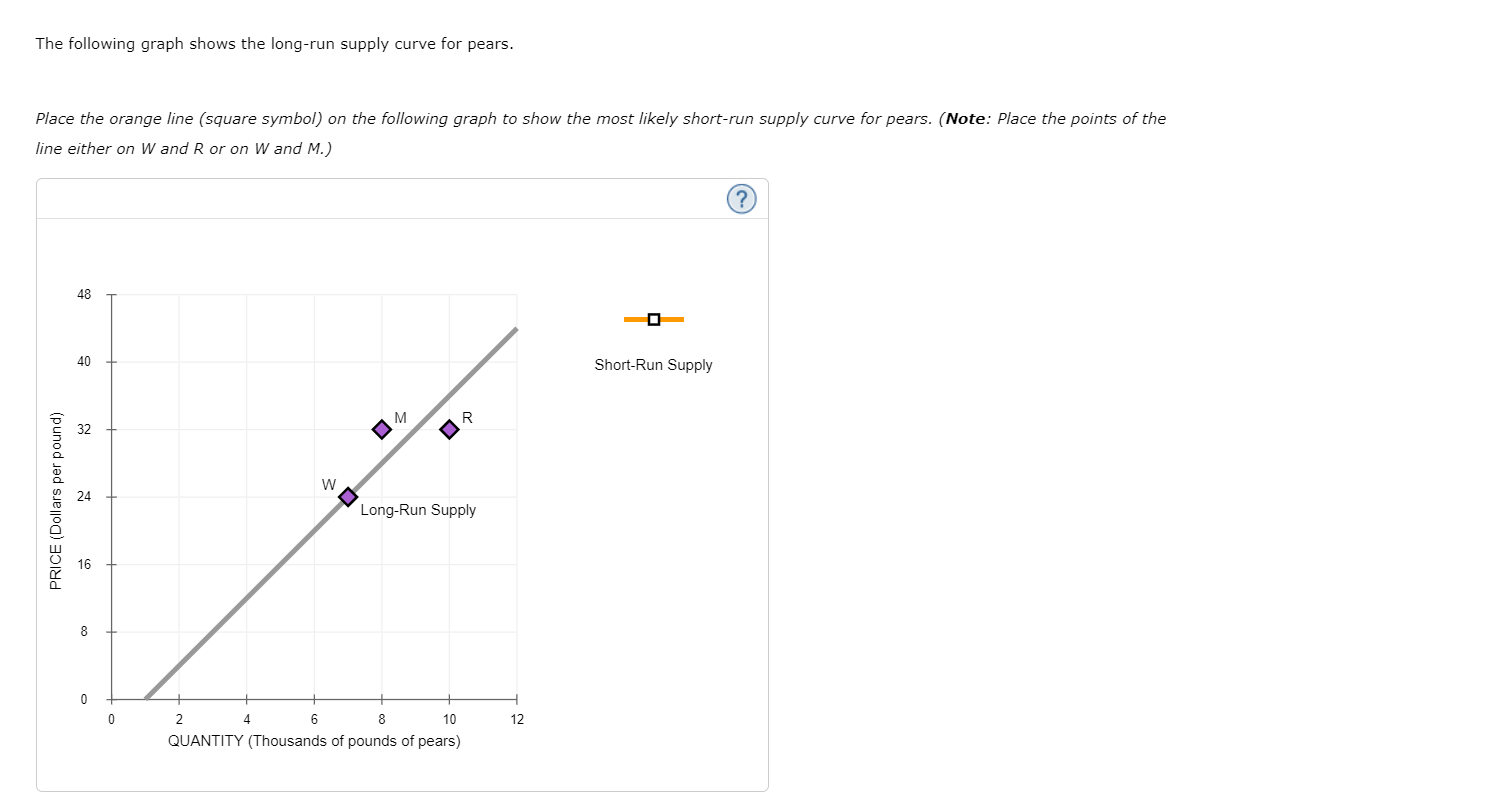The image size is (1506, 808).
Task: Click the first sentence about pears
Action: tap(275, 45)
